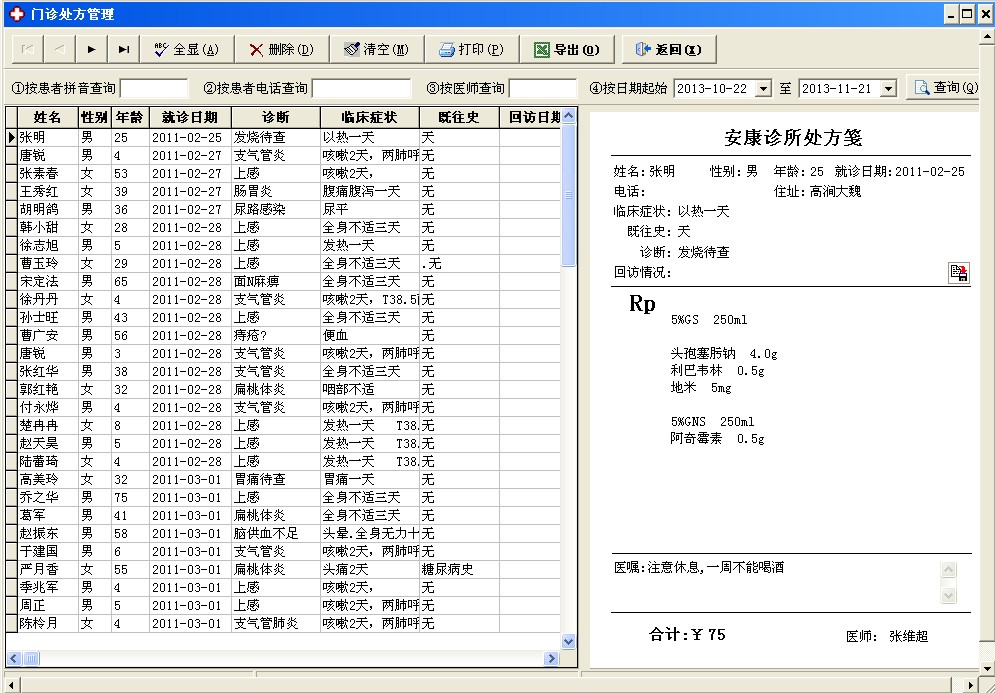Go to previous record navigation button
The width and height of the screenshot is (995, 693).
point(60,50)
